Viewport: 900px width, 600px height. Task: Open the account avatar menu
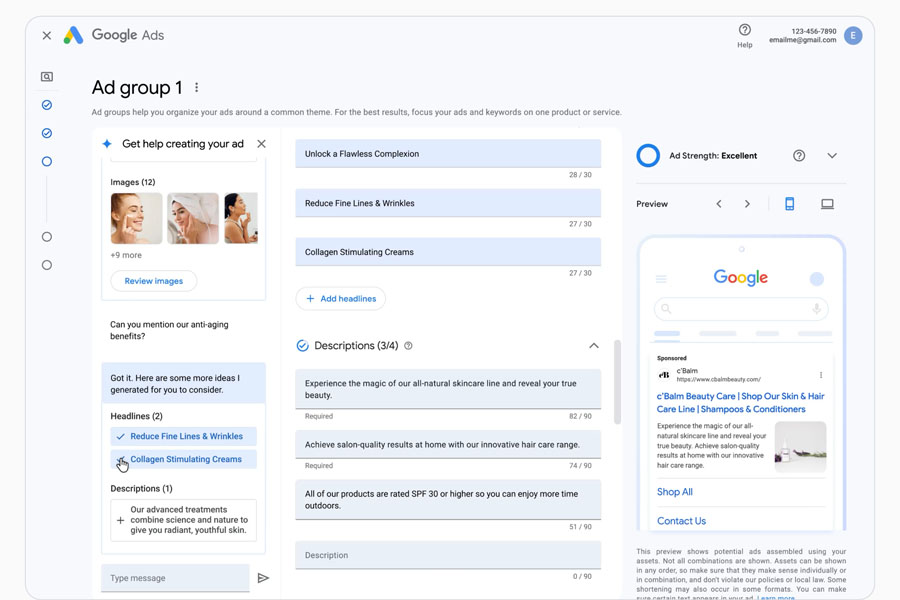(x=852, y=36)
